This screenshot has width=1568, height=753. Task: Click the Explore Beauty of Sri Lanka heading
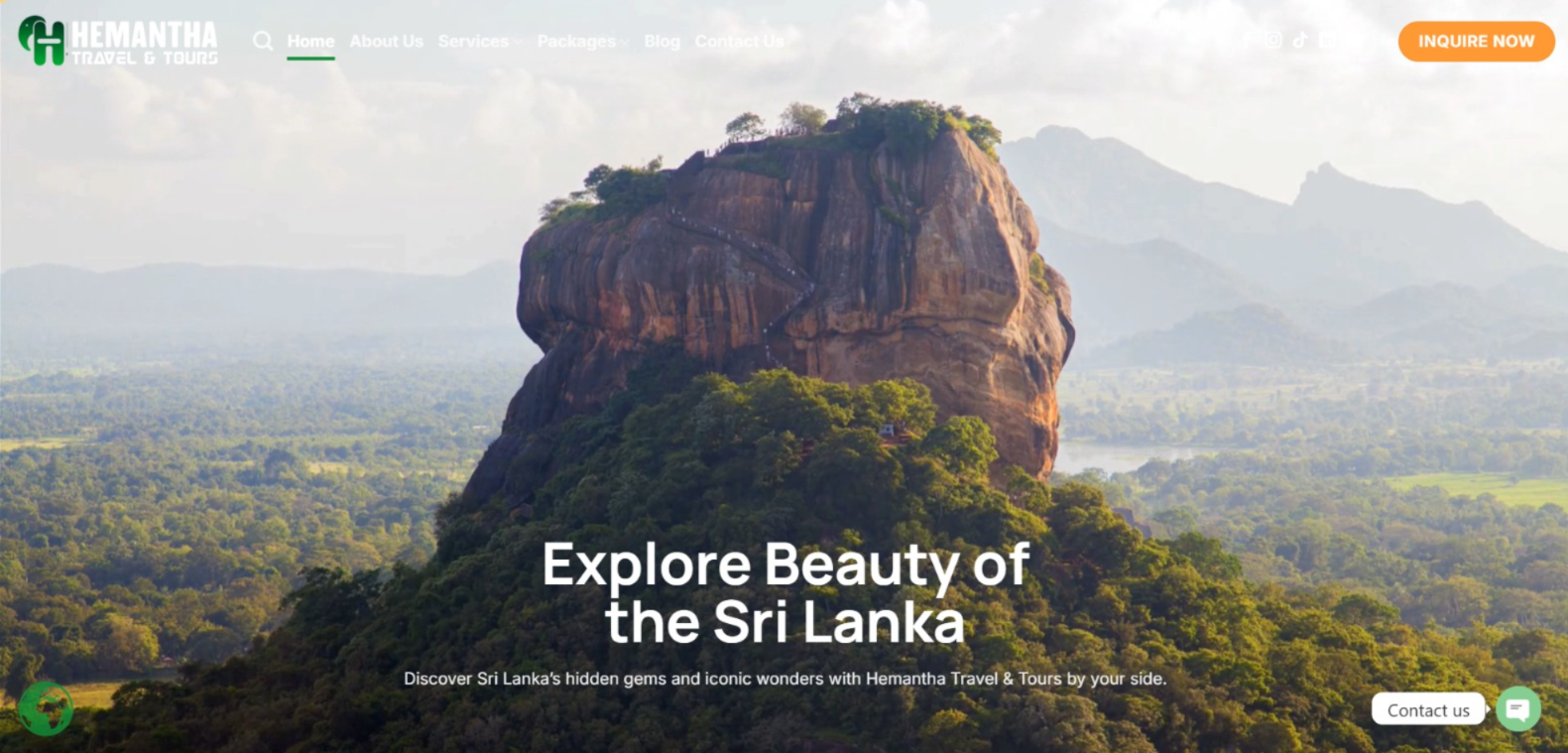[785, 593]
